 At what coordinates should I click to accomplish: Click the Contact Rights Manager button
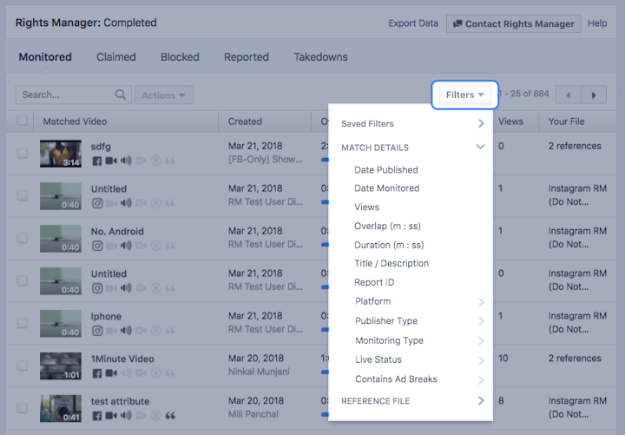(x=512, y=23)
